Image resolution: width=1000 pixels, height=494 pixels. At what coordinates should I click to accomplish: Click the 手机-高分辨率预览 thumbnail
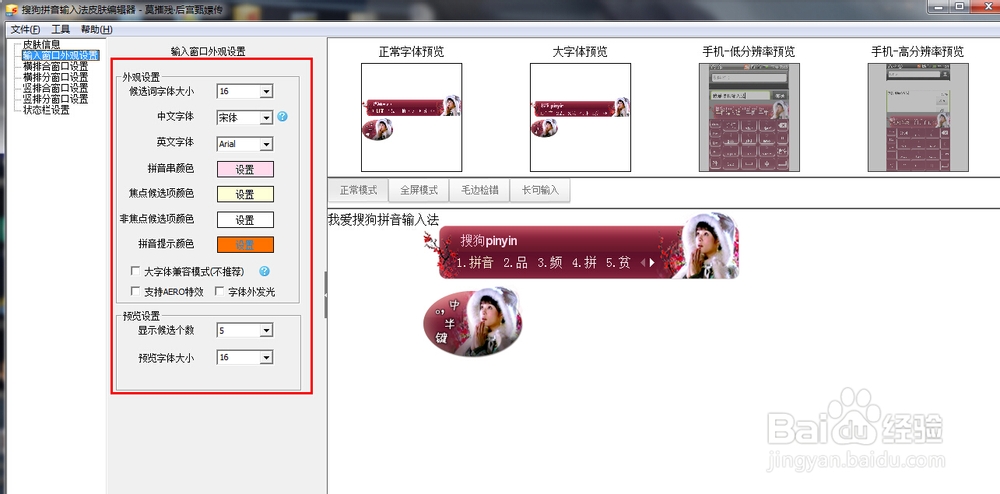[x=918, y=117]
